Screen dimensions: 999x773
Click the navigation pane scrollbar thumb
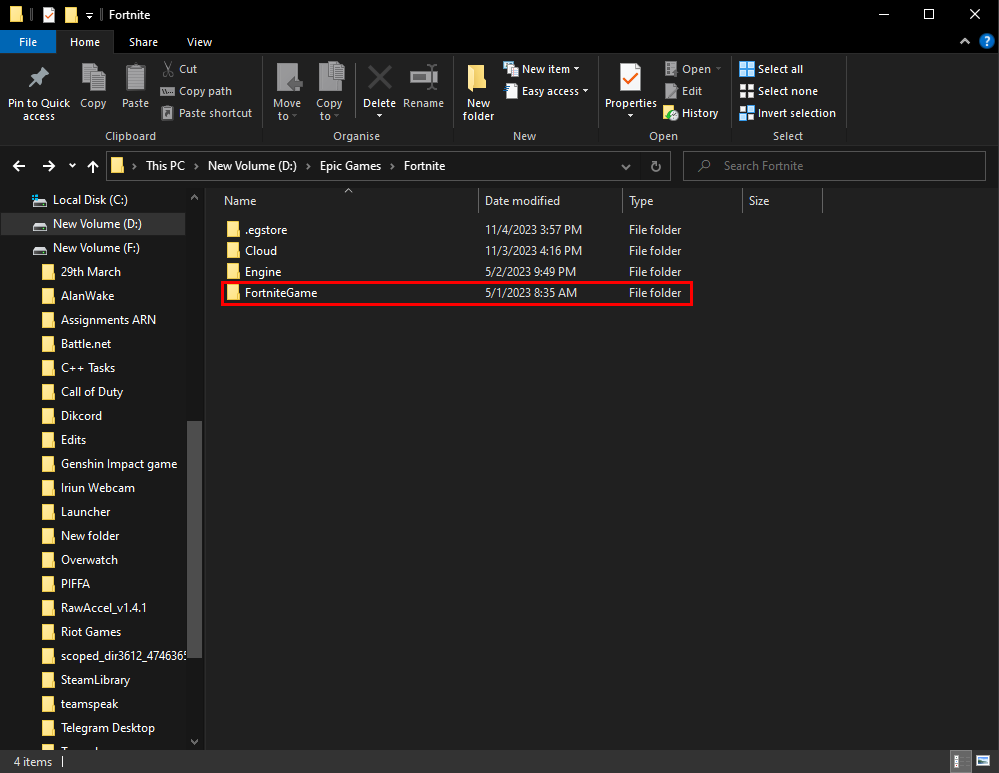[194, 539]
